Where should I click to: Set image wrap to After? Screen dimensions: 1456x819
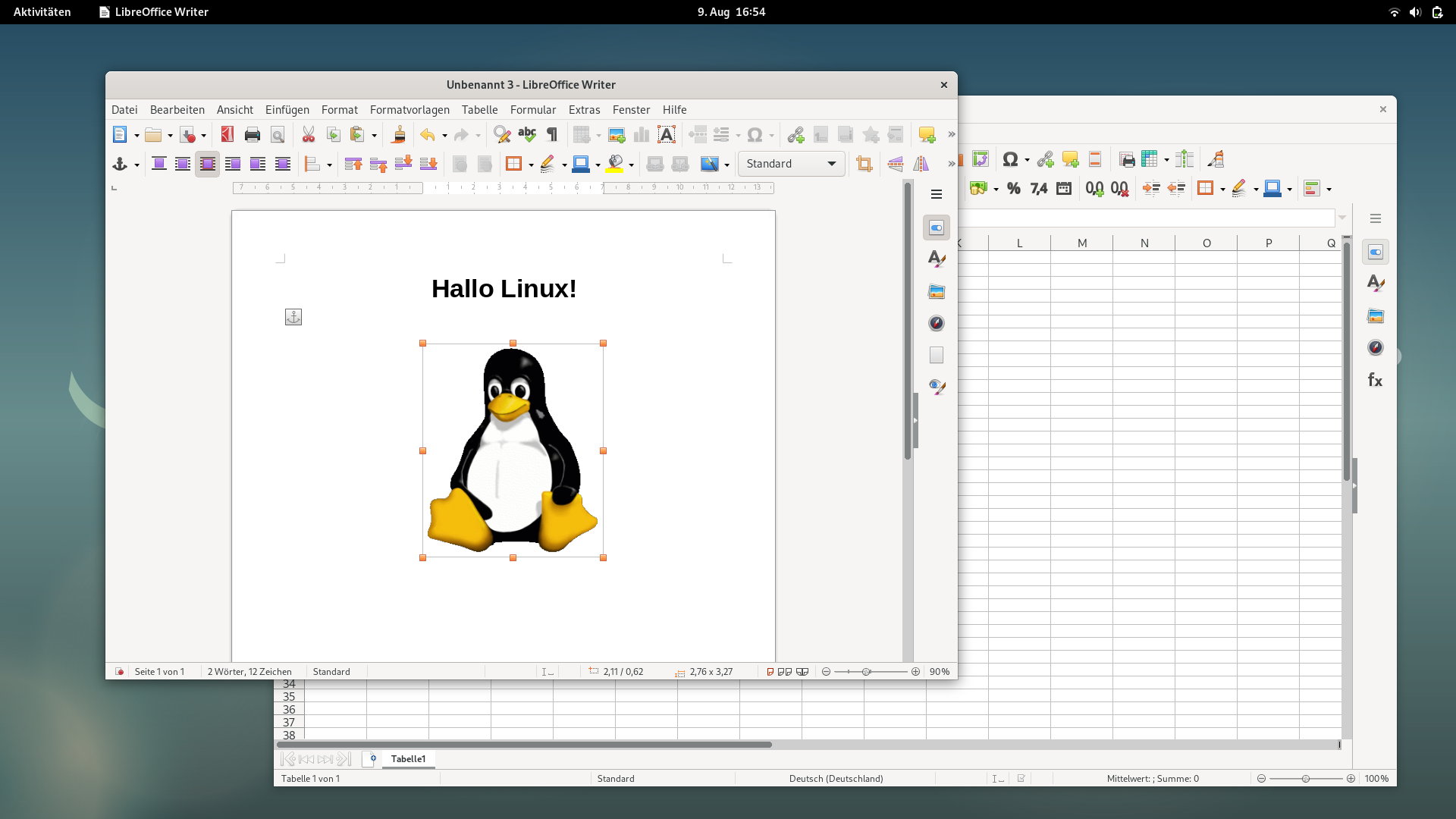pyautogui.click(x=258, y=164)
